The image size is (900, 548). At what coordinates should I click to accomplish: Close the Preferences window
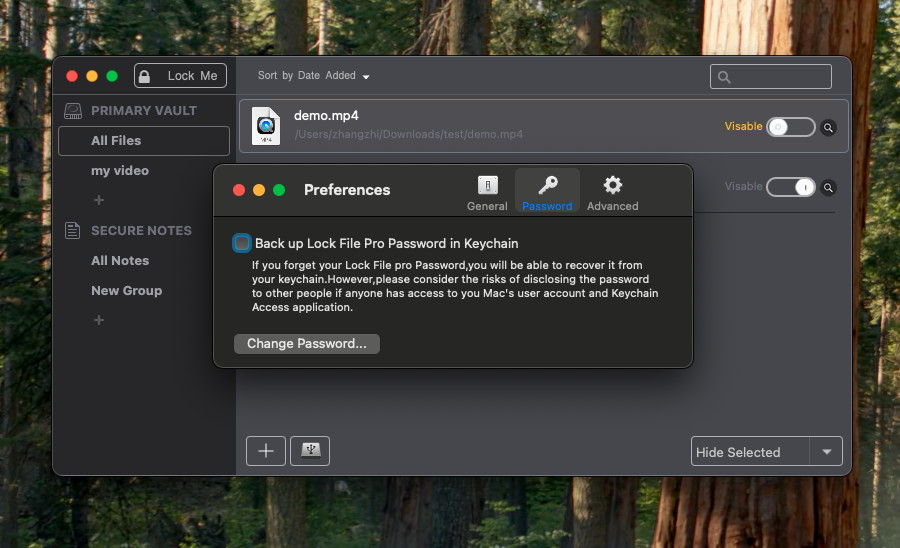[239, 190]
